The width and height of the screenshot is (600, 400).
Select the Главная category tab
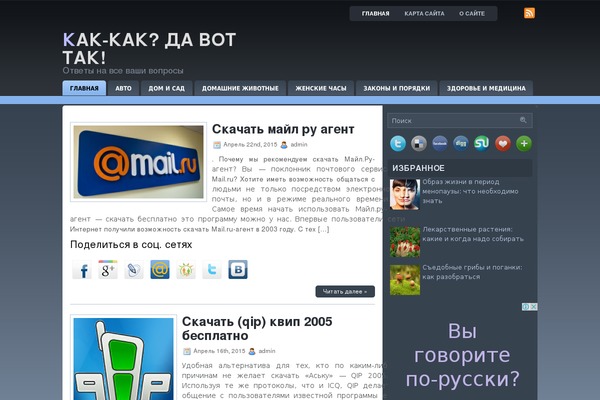pyautogui.click(x=84, y=88)
